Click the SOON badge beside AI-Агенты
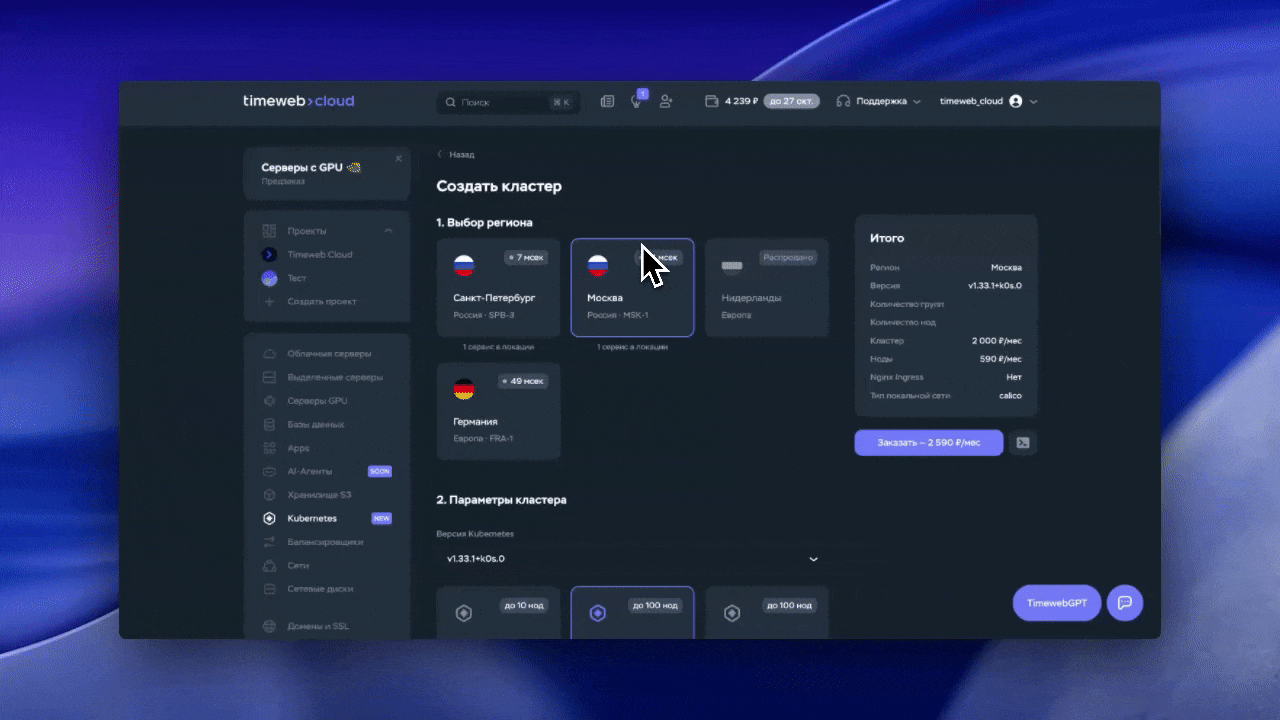Screen dimensions: 1280x720 point(380,471)
